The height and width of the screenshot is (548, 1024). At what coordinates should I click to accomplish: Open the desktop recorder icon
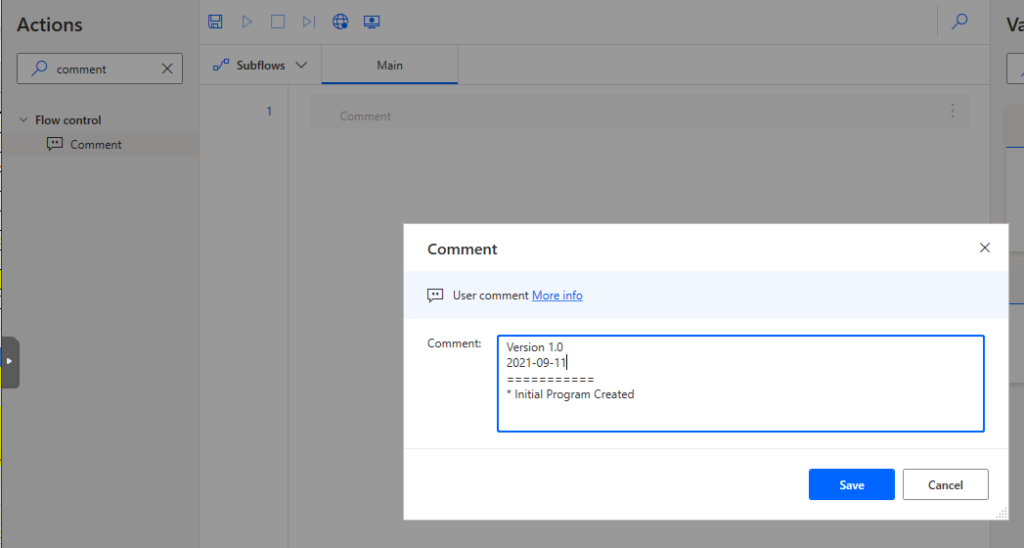pyautogui.click(x=372, y=22)
